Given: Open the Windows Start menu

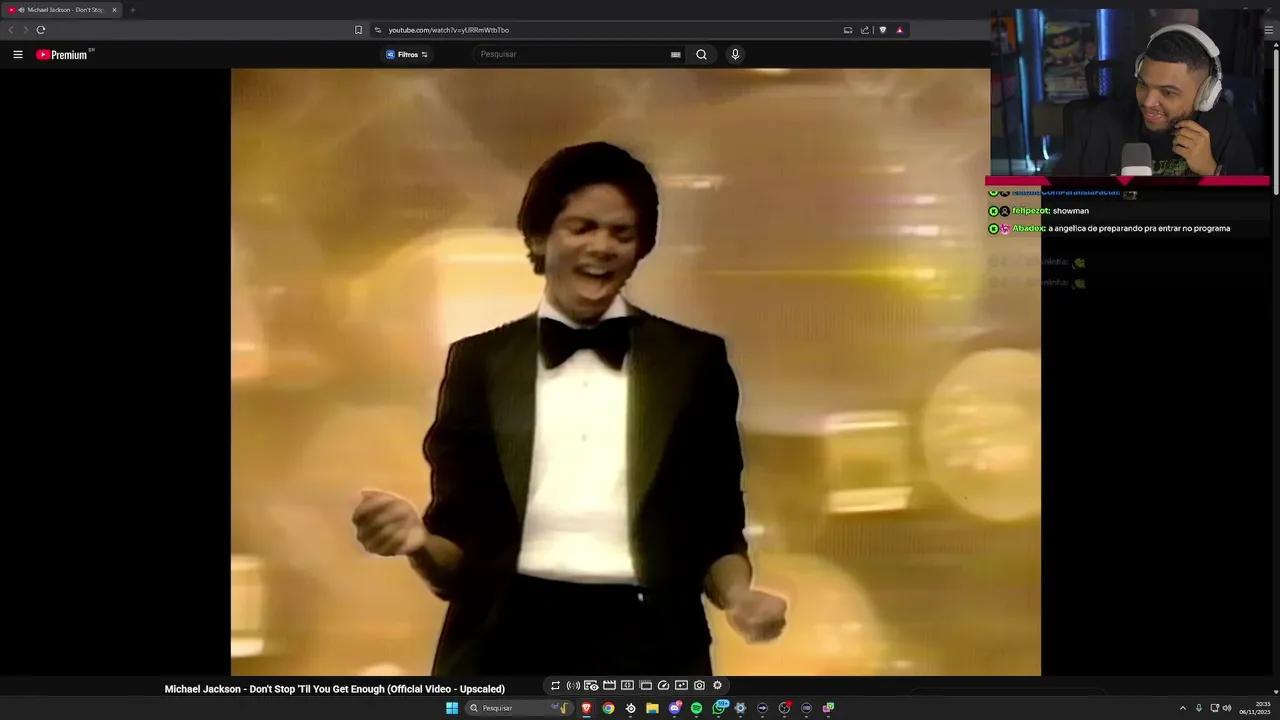Looking at the screenshot, I should (x=452, y=708).
